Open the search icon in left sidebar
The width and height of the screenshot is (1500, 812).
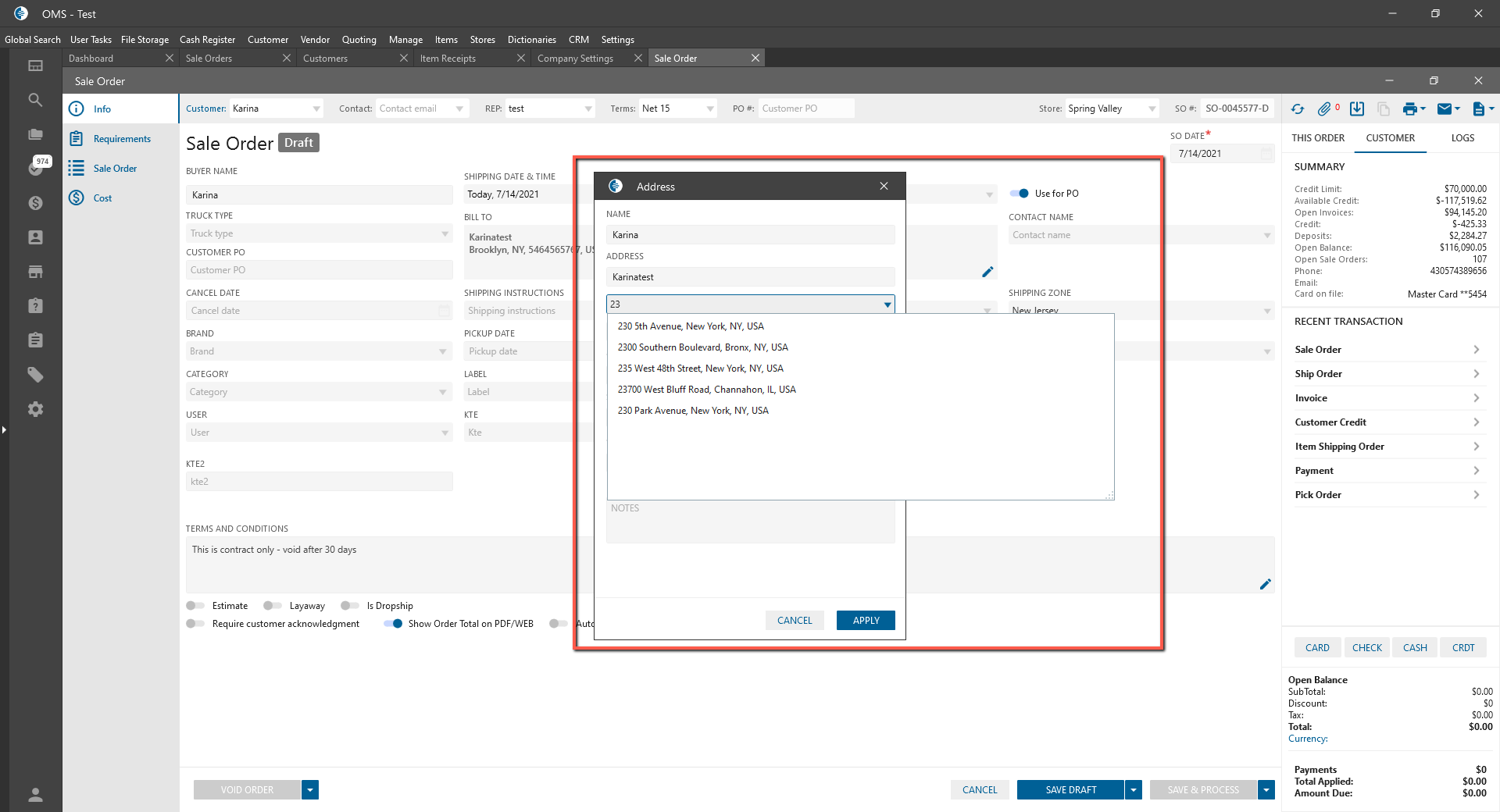[x=35, y=100]
